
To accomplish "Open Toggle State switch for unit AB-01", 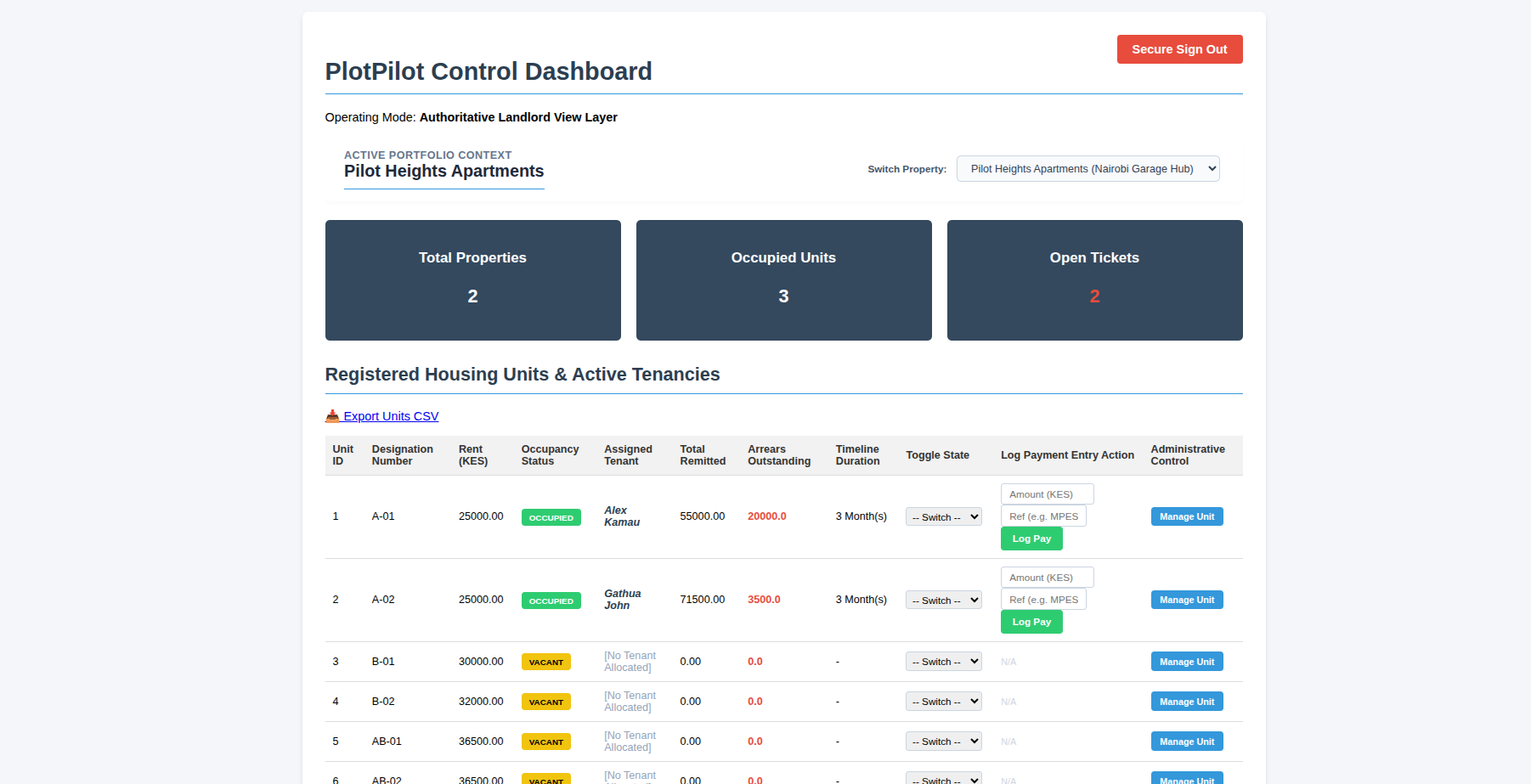I will (943, 742).
